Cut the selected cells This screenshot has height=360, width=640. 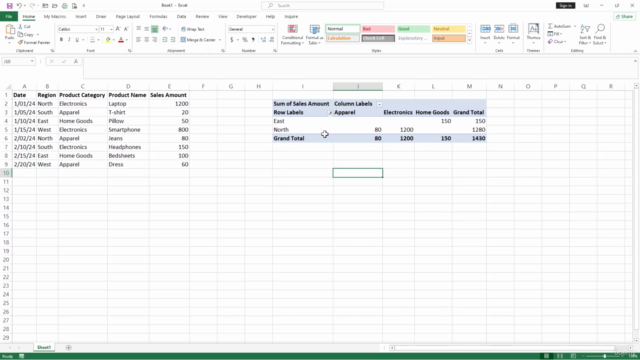click(24, 27)
